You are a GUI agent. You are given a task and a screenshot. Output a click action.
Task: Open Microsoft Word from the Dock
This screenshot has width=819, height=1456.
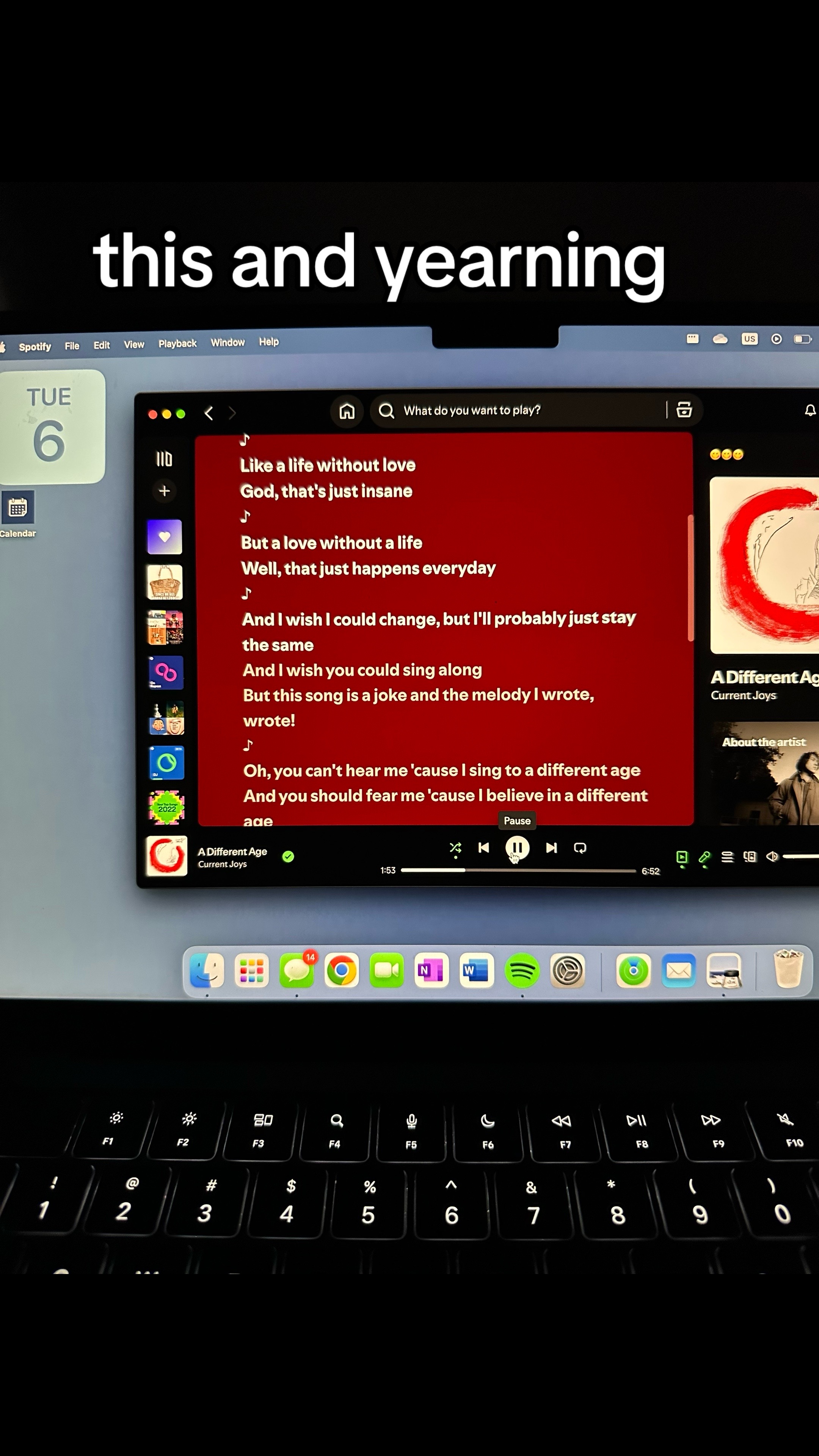(x=477, y=971)
